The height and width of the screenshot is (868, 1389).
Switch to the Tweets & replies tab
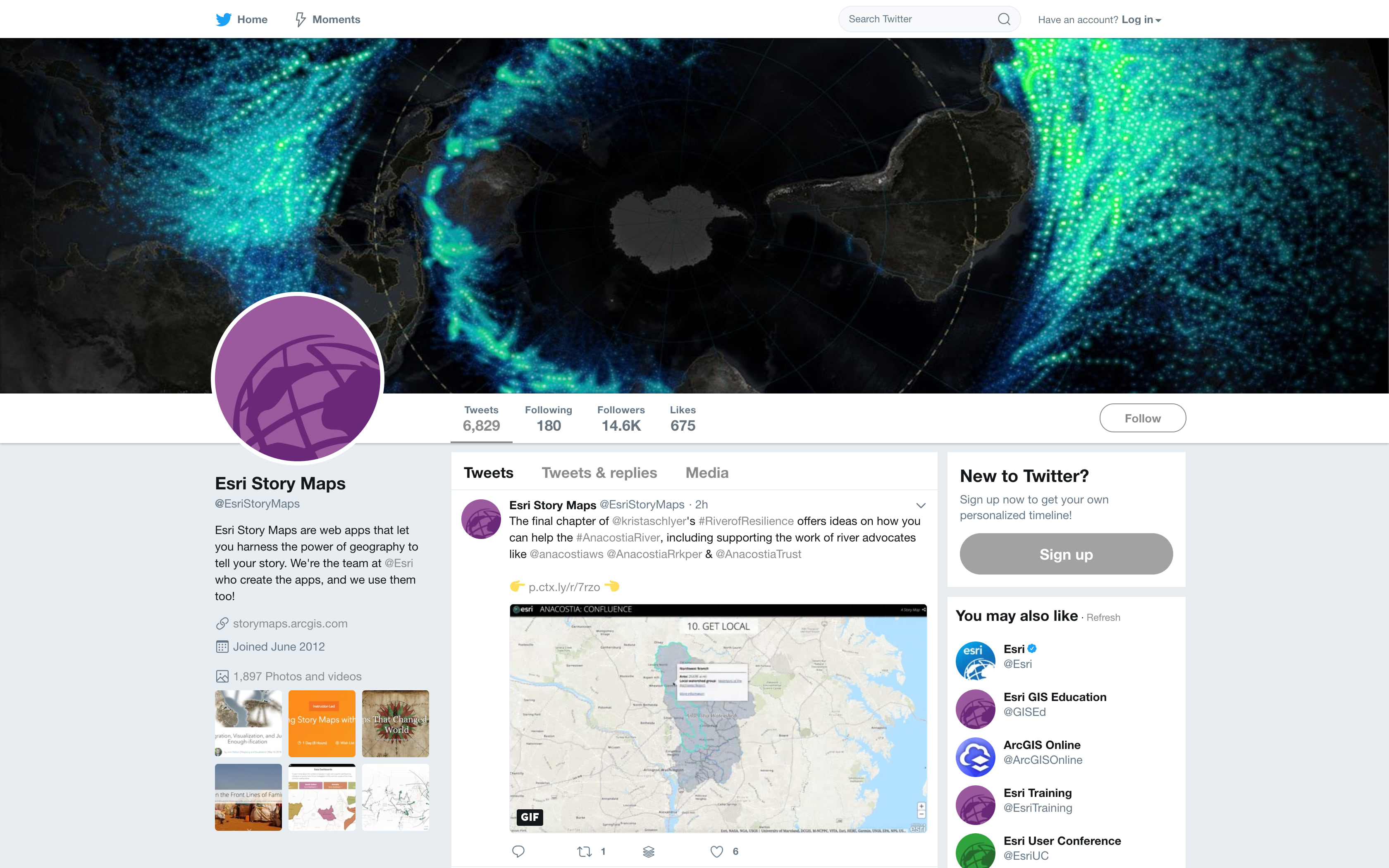(598, 471)
